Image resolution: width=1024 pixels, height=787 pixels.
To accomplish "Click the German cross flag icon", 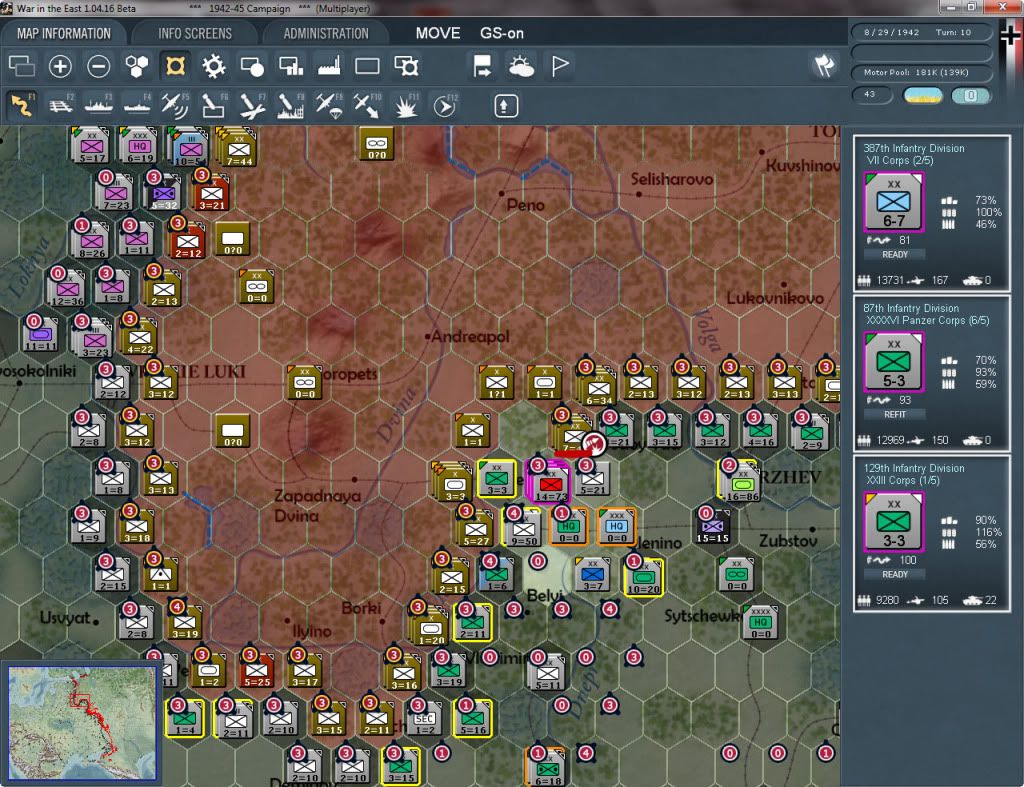I will click(x=1011, y=35).
